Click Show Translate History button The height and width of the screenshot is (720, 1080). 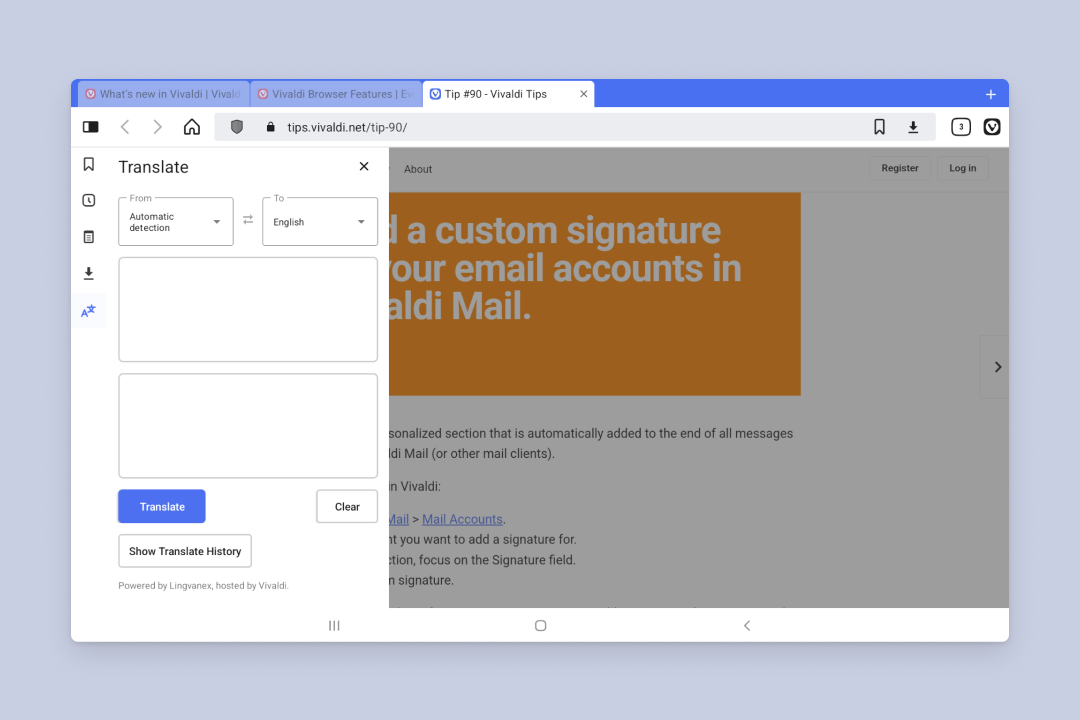tap(185, 551)
